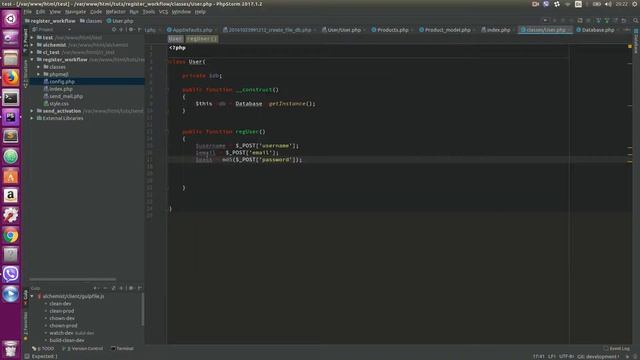640x360 pixels.
Task: Open the Event Log
Action: pos(617,349)
